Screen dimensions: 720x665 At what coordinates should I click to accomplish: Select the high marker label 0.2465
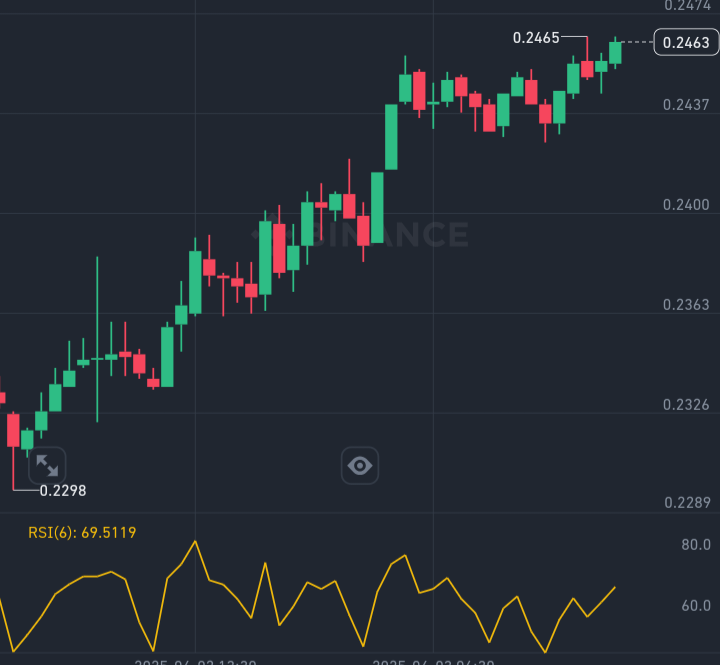536,38
